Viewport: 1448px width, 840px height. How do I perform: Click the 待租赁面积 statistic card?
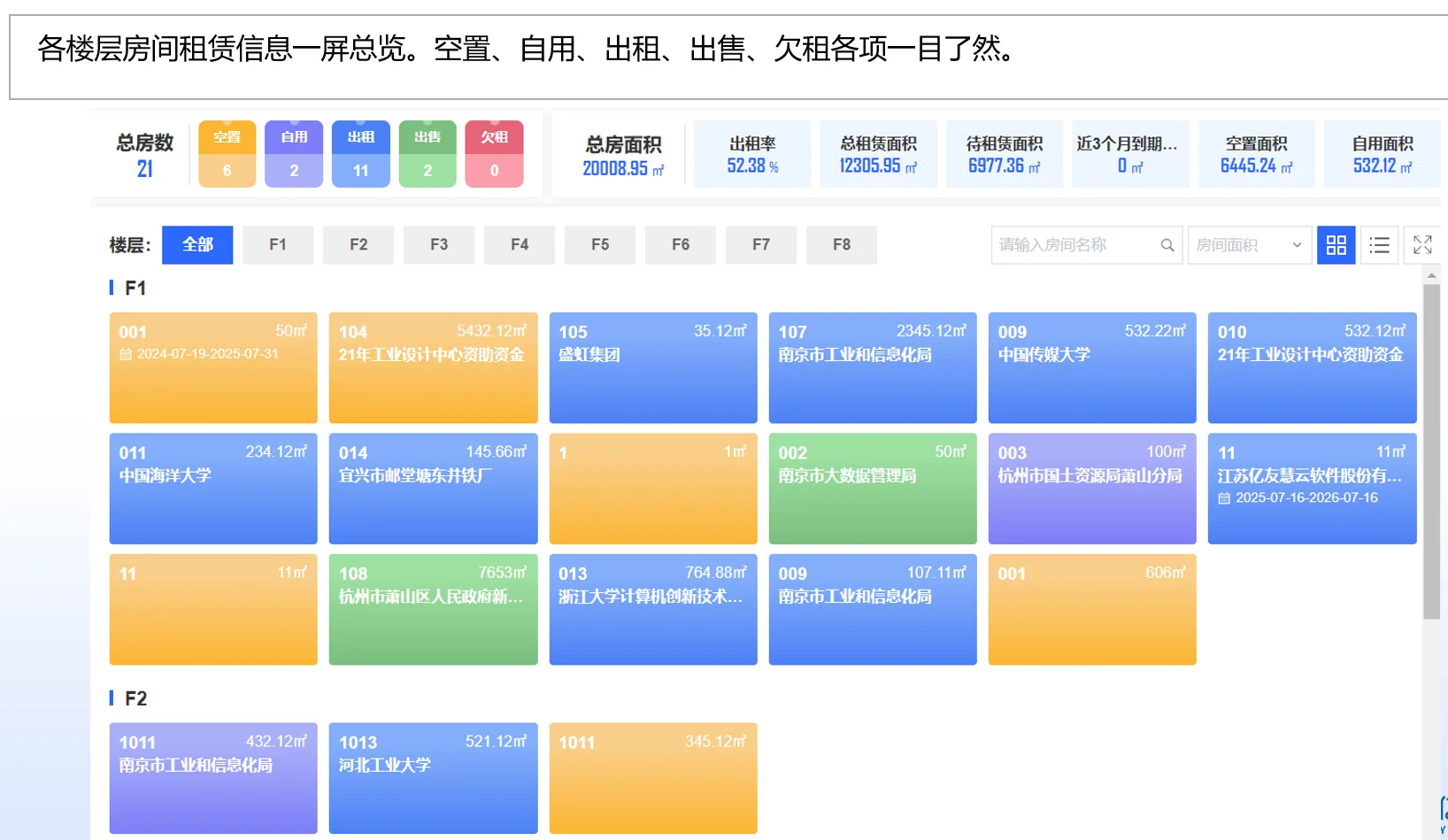(x=1005, y=154)
